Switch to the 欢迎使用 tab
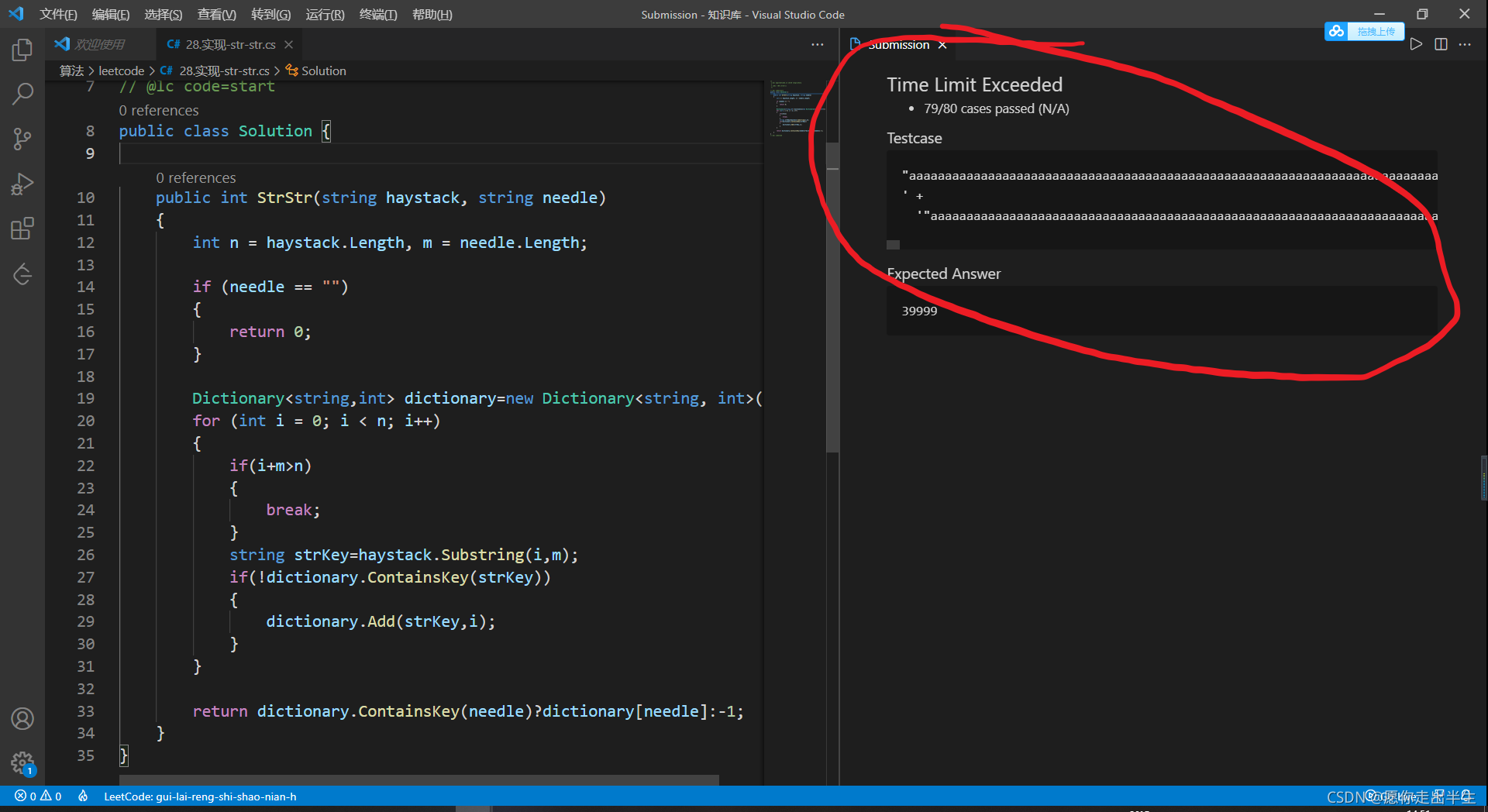The width and height of the screenshot is (1488, 812). click(99, 44)
